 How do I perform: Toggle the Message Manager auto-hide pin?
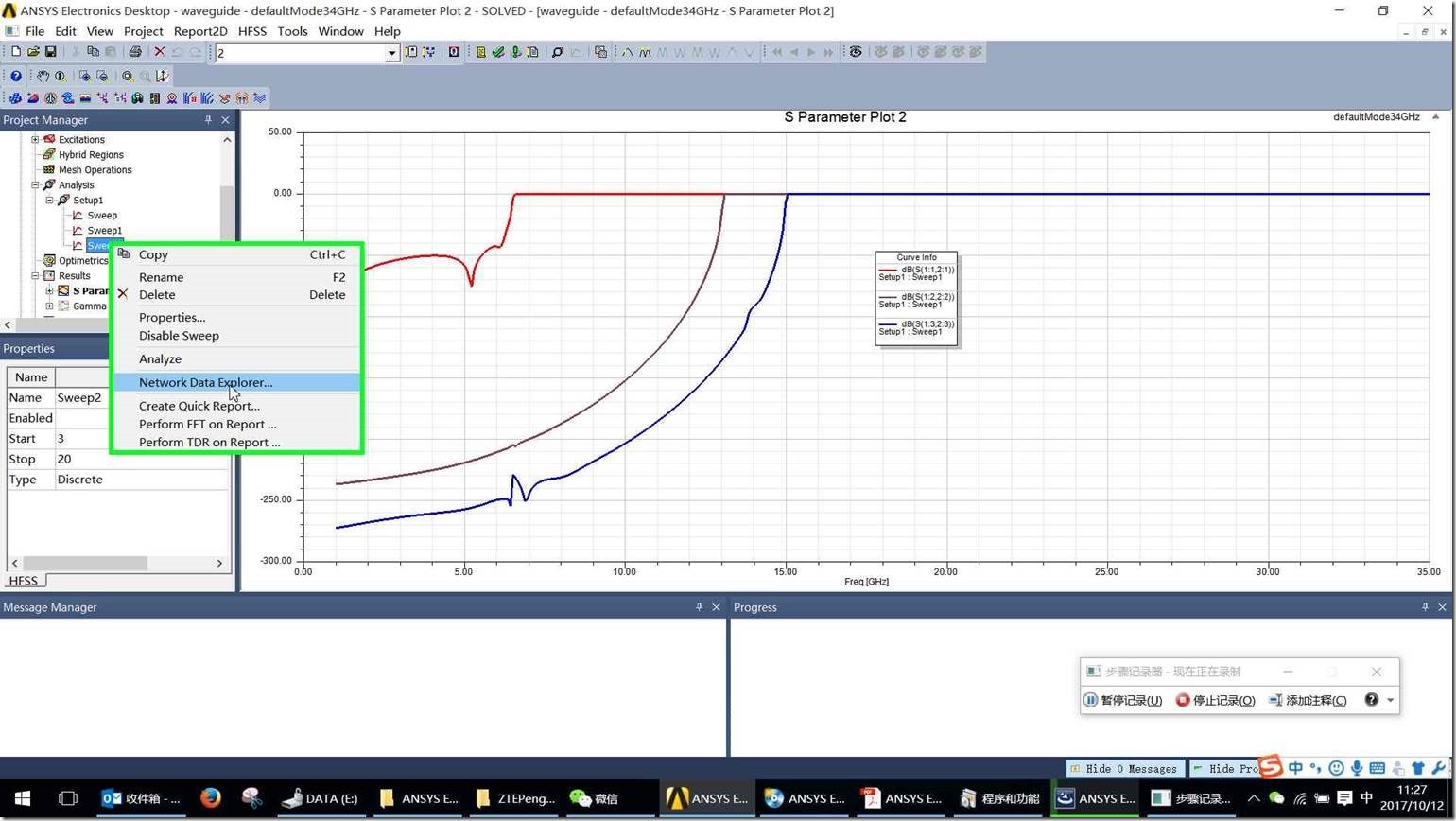(699, 607)
